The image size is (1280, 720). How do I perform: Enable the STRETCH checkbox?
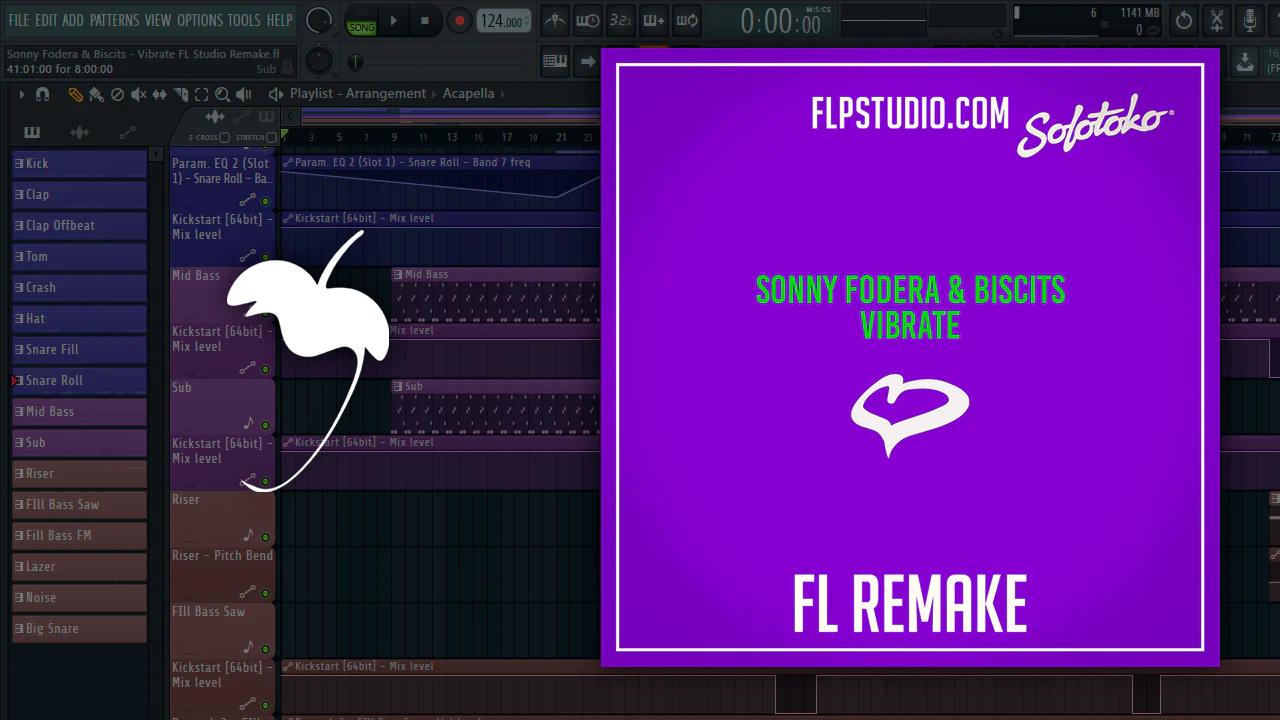pos(271,137)
